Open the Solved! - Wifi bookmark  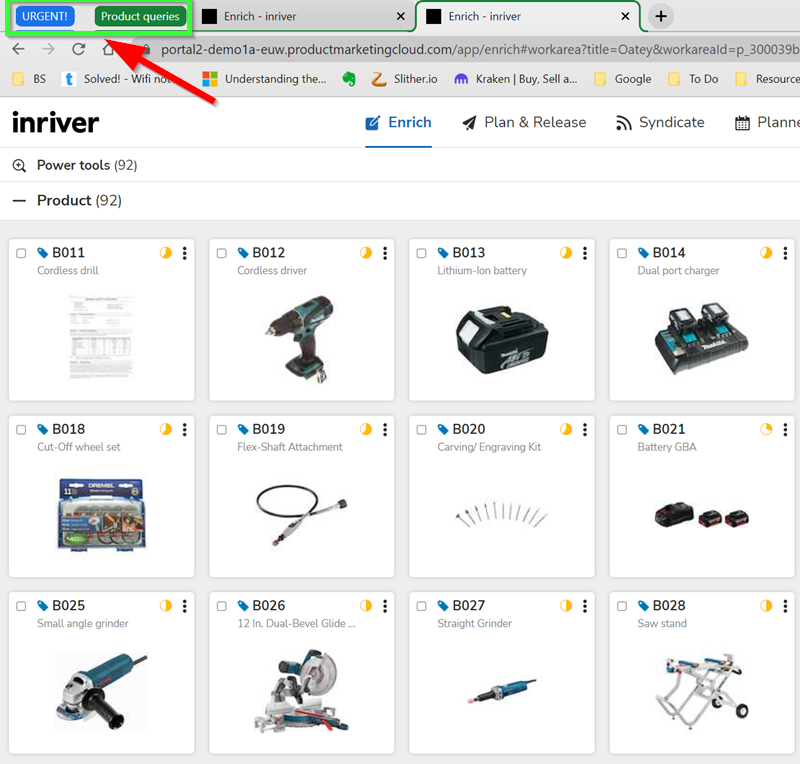coord(116,79)
